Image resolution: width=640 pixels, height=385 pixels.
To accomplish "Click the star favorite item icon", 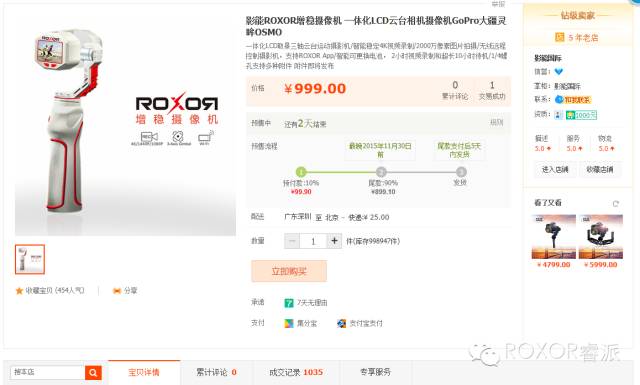I will coord(19,291).
